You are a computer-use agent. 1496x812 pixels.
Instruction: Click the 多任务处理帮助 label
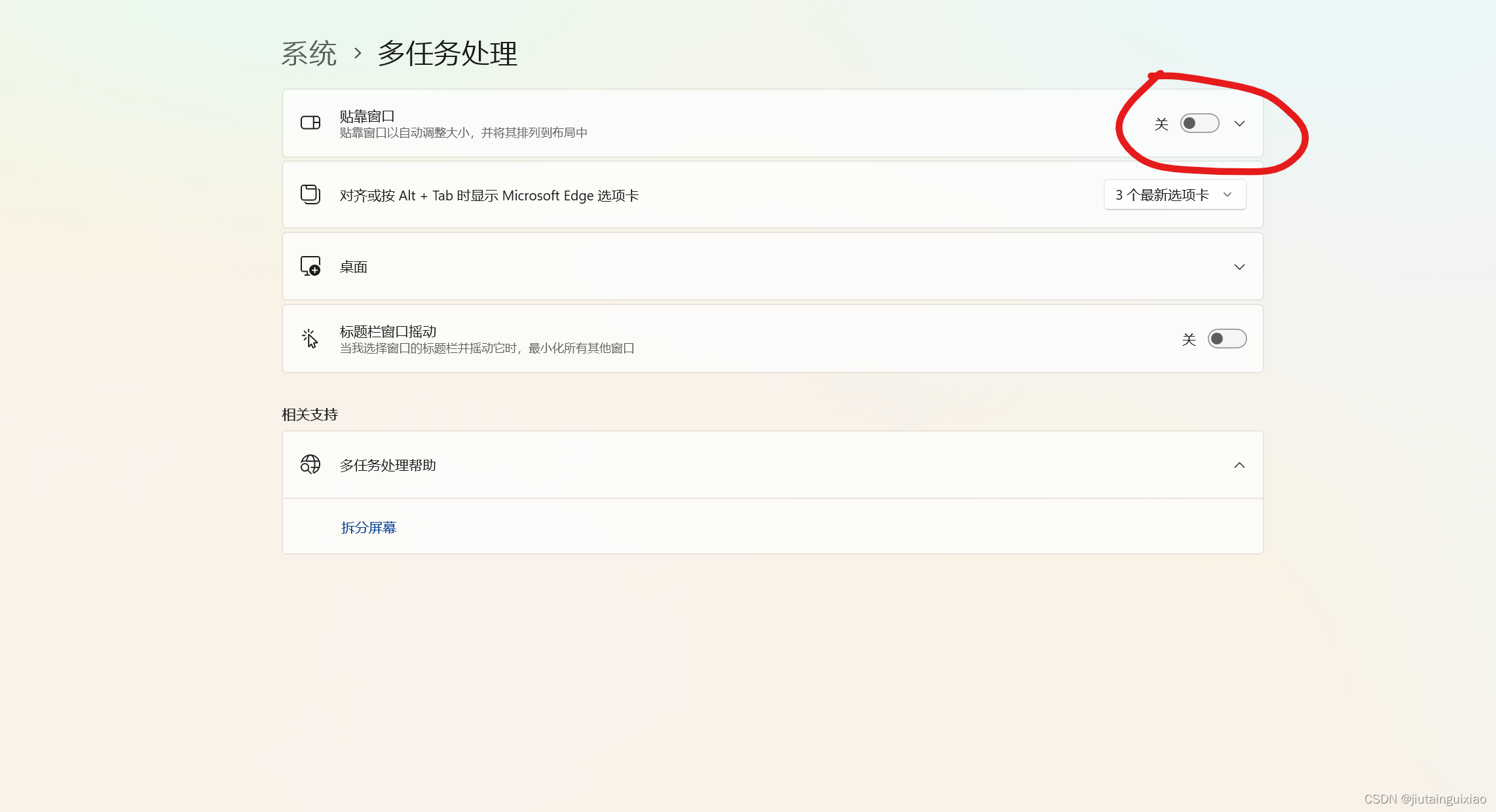tap(388, 465)
